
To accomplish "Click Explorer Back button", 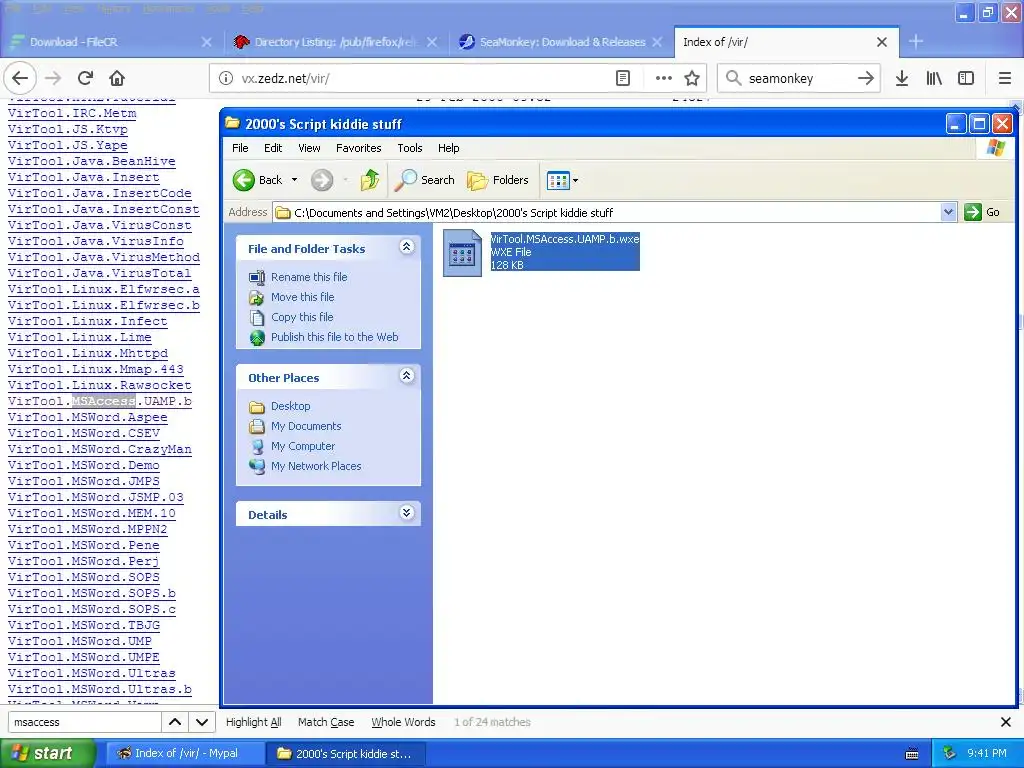I will click(257, 180).
